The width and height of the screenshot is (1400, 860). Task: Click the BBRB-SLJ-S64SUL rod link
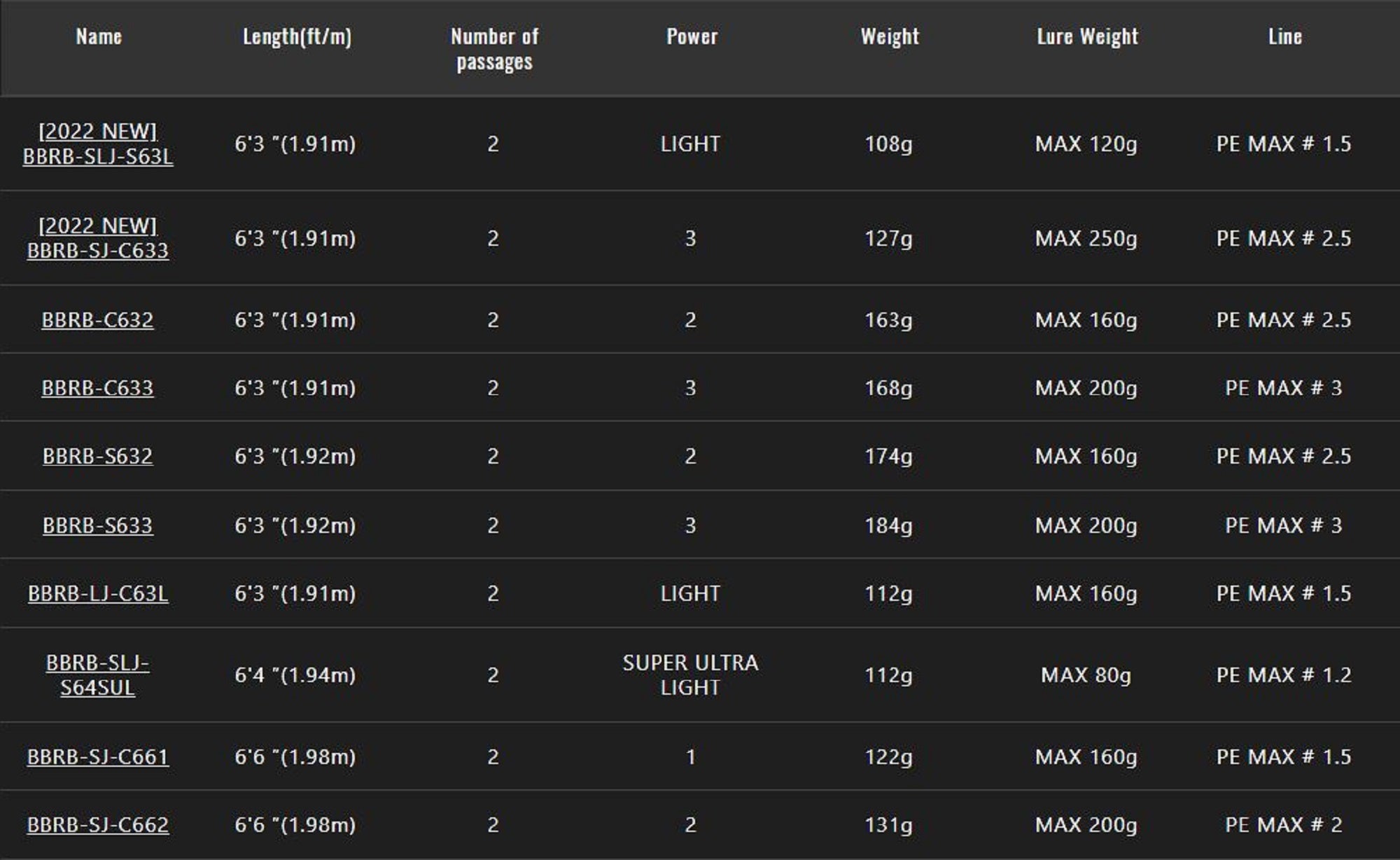click(x=97, y=675)
